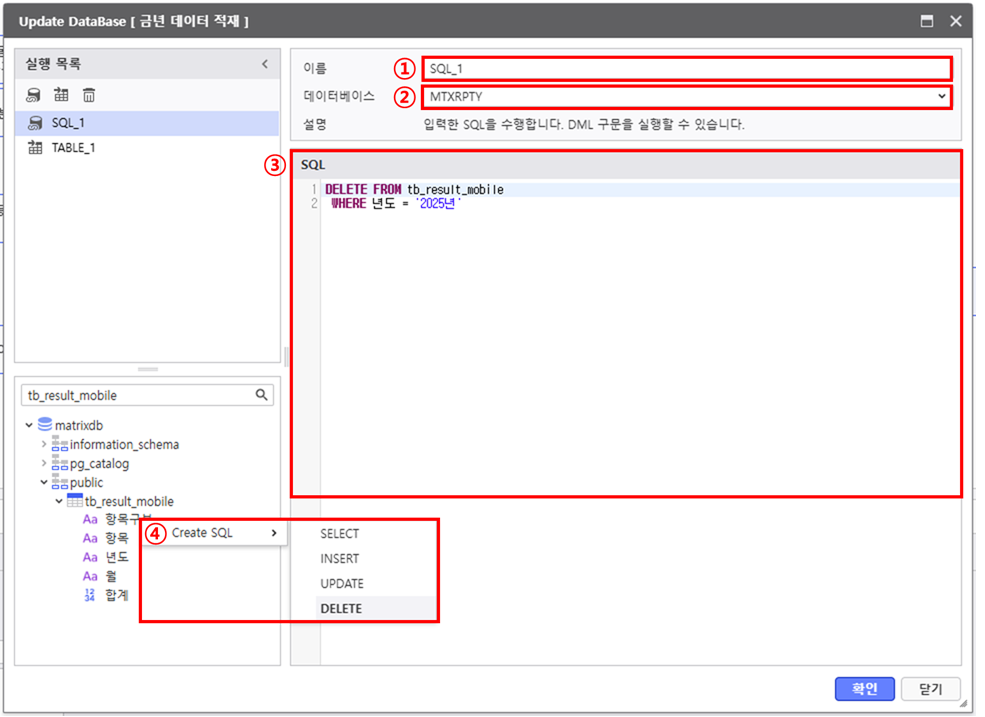The height and width of the screenshot is (717, 985).
Task: Choose SELECT from Create SQL submenu
Action: point(339,534)
